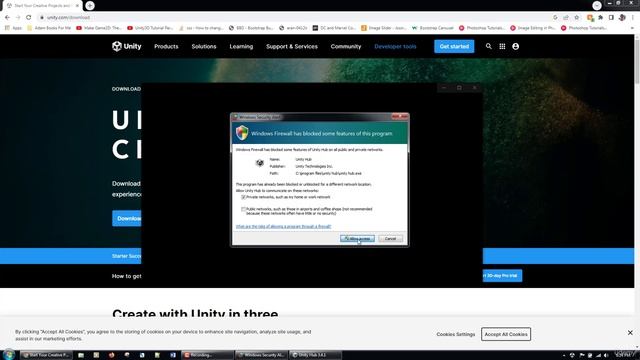Open the Chrome profile avatar
Viewport: 640px width, 360px height.
click(622, 18)
